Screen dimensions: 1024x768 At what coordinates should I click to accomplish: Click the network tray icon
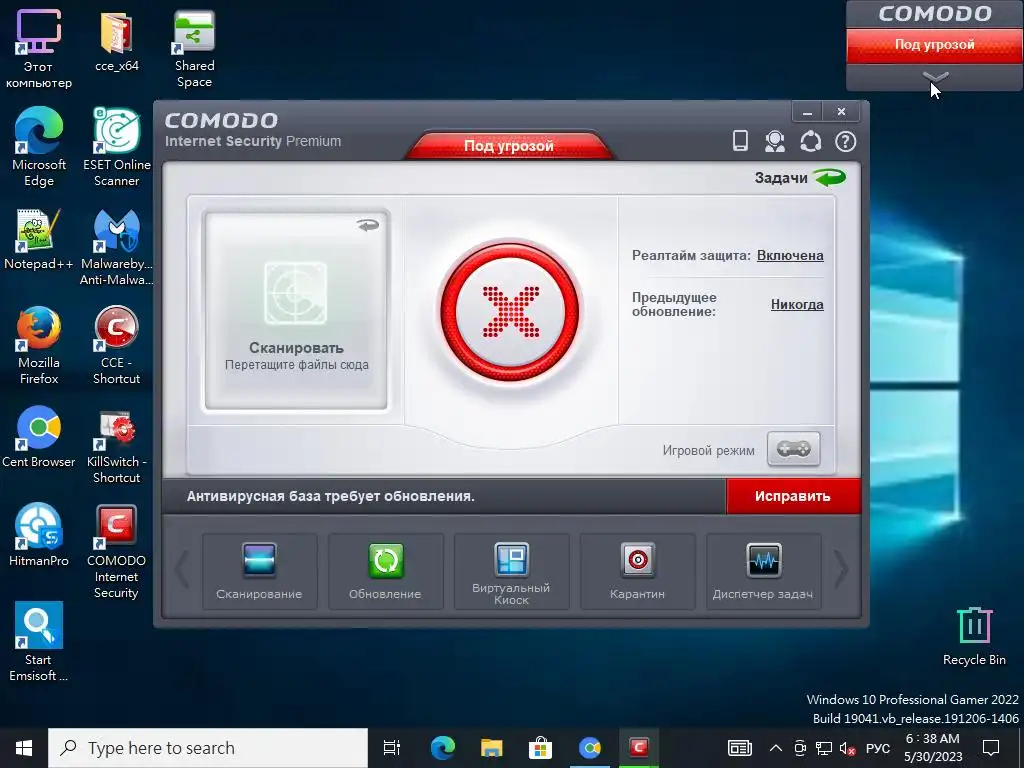point(824,748)
